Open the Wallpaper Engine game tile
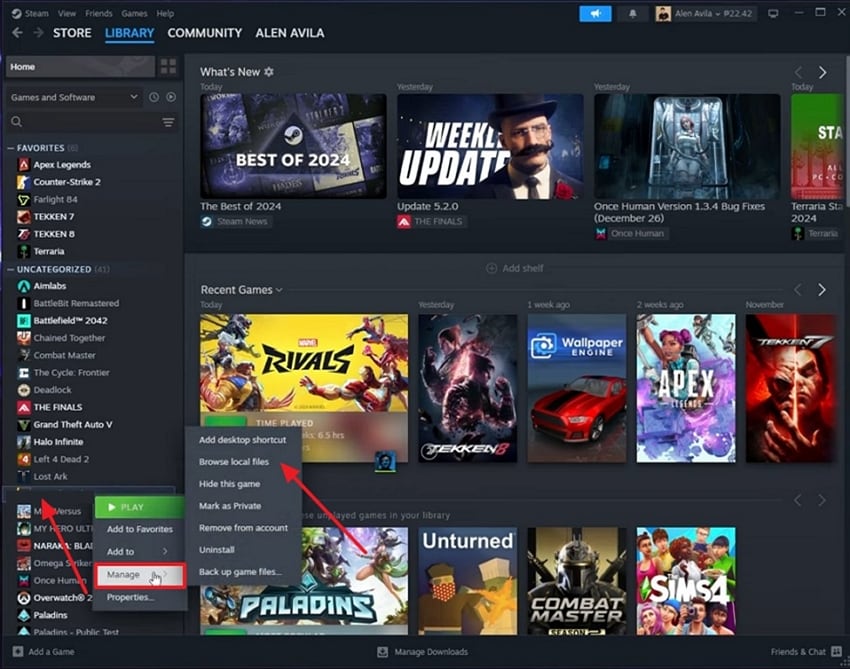The height and width of the screenshot is (669, 850). click(577, 388)
